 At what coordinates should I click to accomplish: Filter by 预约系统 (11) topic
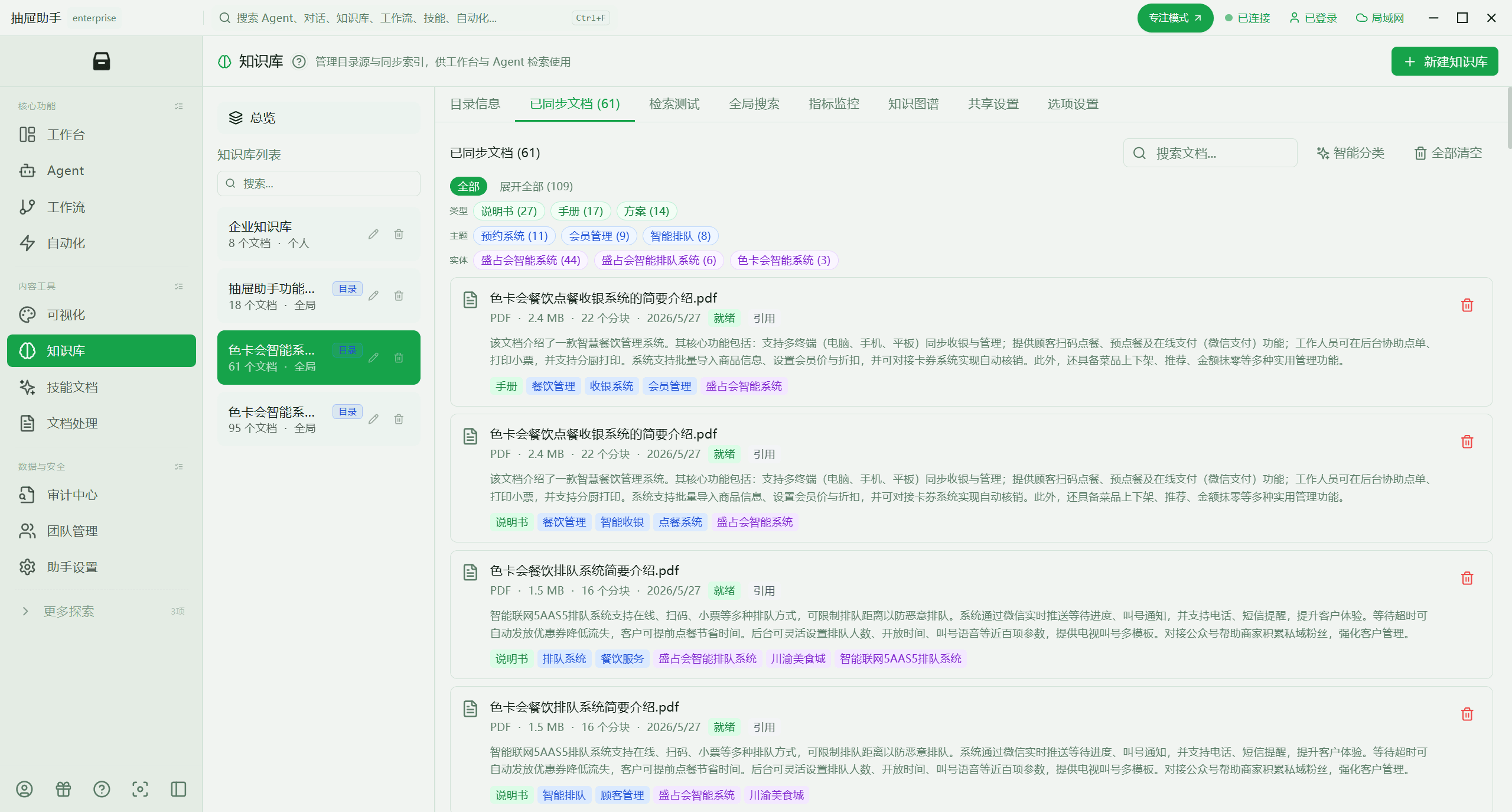(x=514, y=236)
